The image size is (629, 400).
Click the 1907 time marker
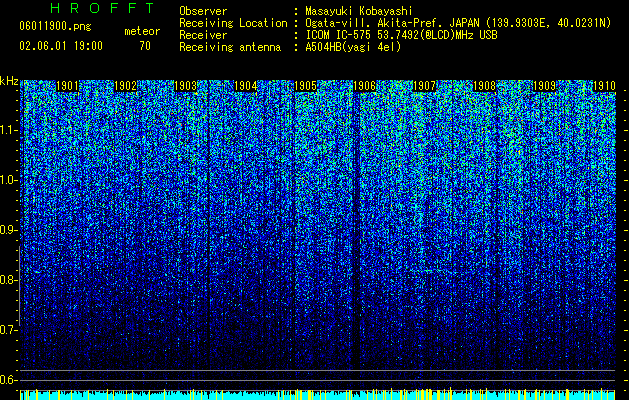(x=424, y=86)
